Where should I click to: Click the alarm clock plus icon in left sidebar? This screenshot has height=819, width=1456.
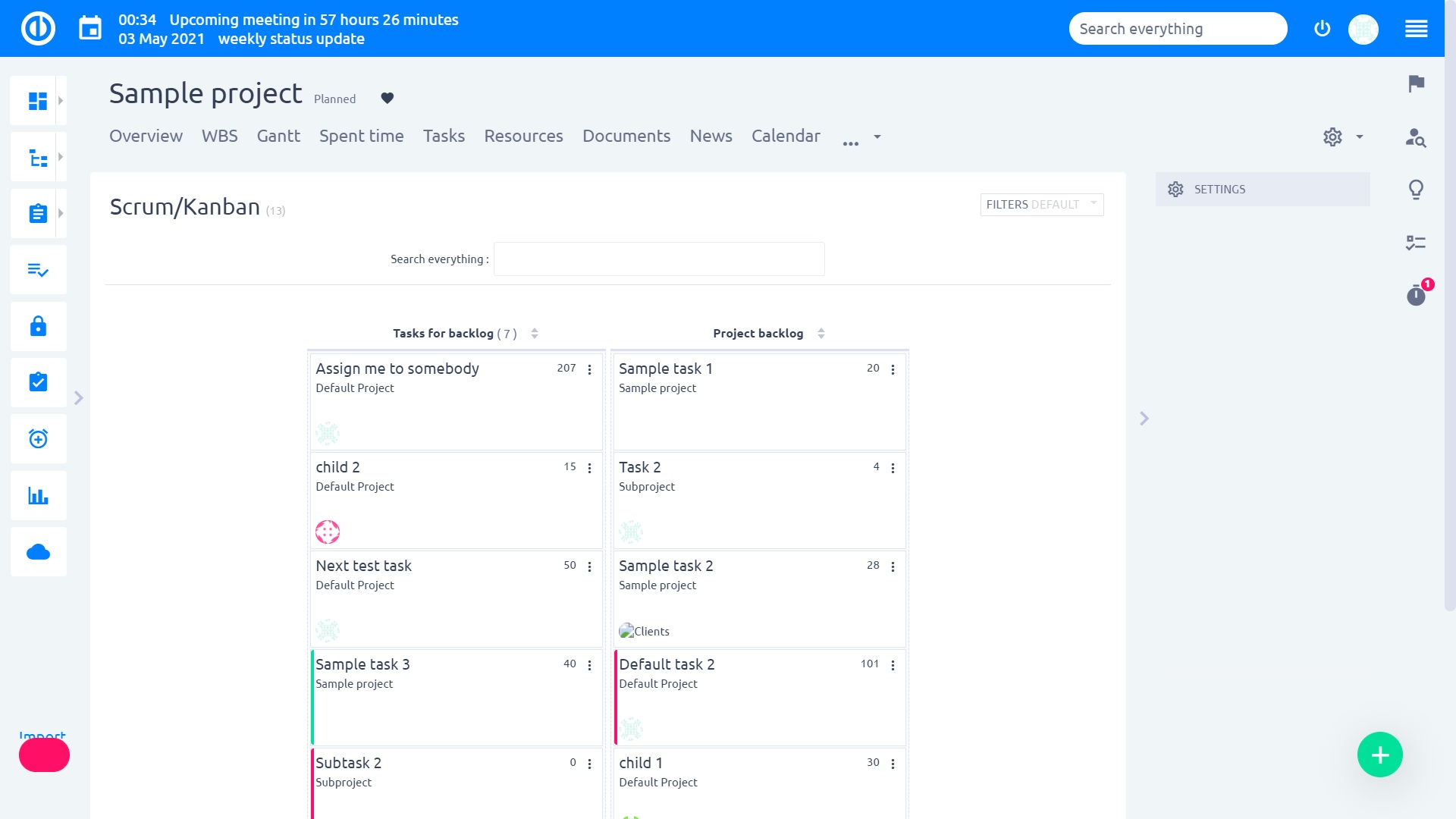coord(38,439)
